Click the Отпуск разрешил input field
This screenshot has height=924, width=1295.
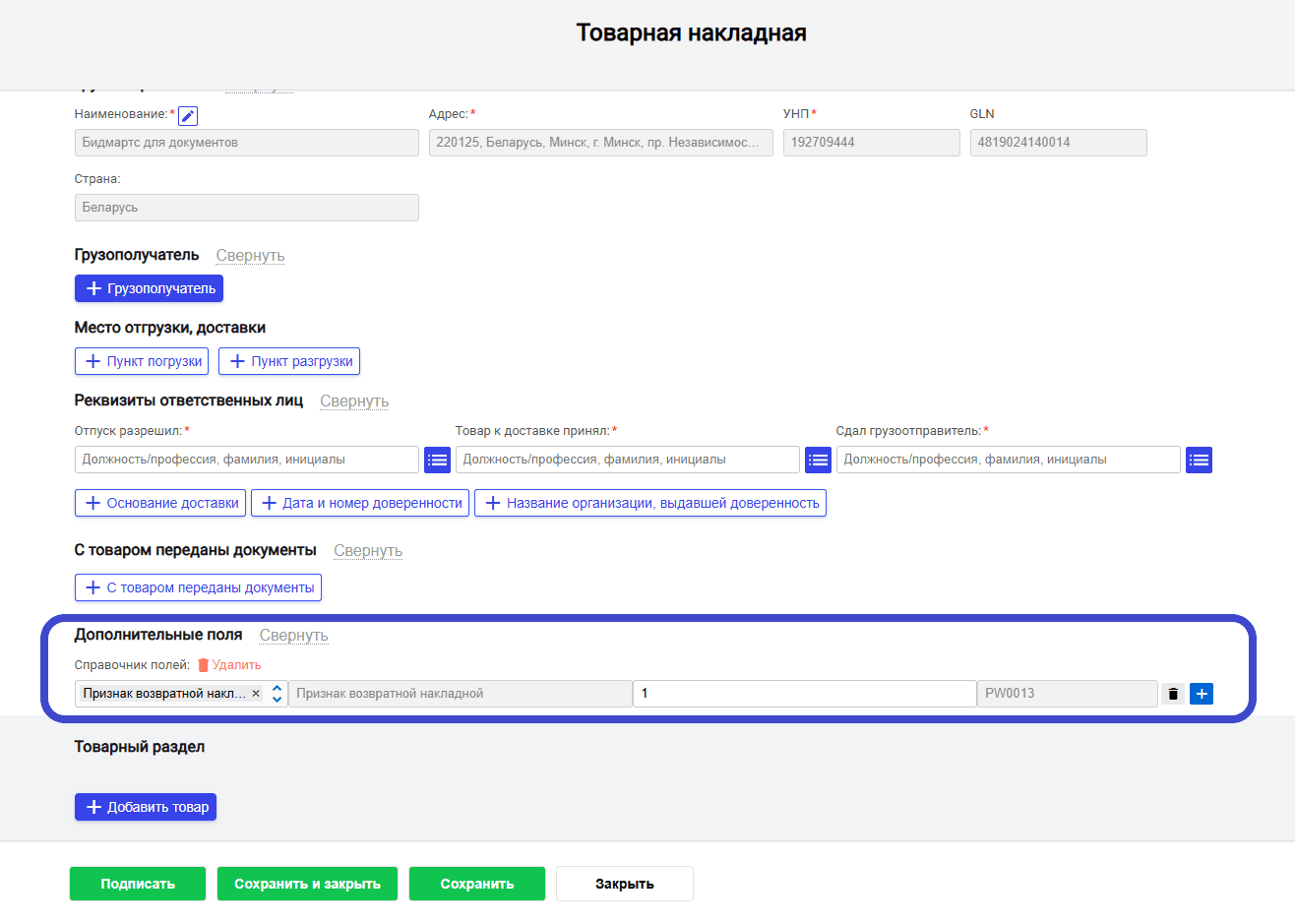pyautogui.click(x=246, y=460)
